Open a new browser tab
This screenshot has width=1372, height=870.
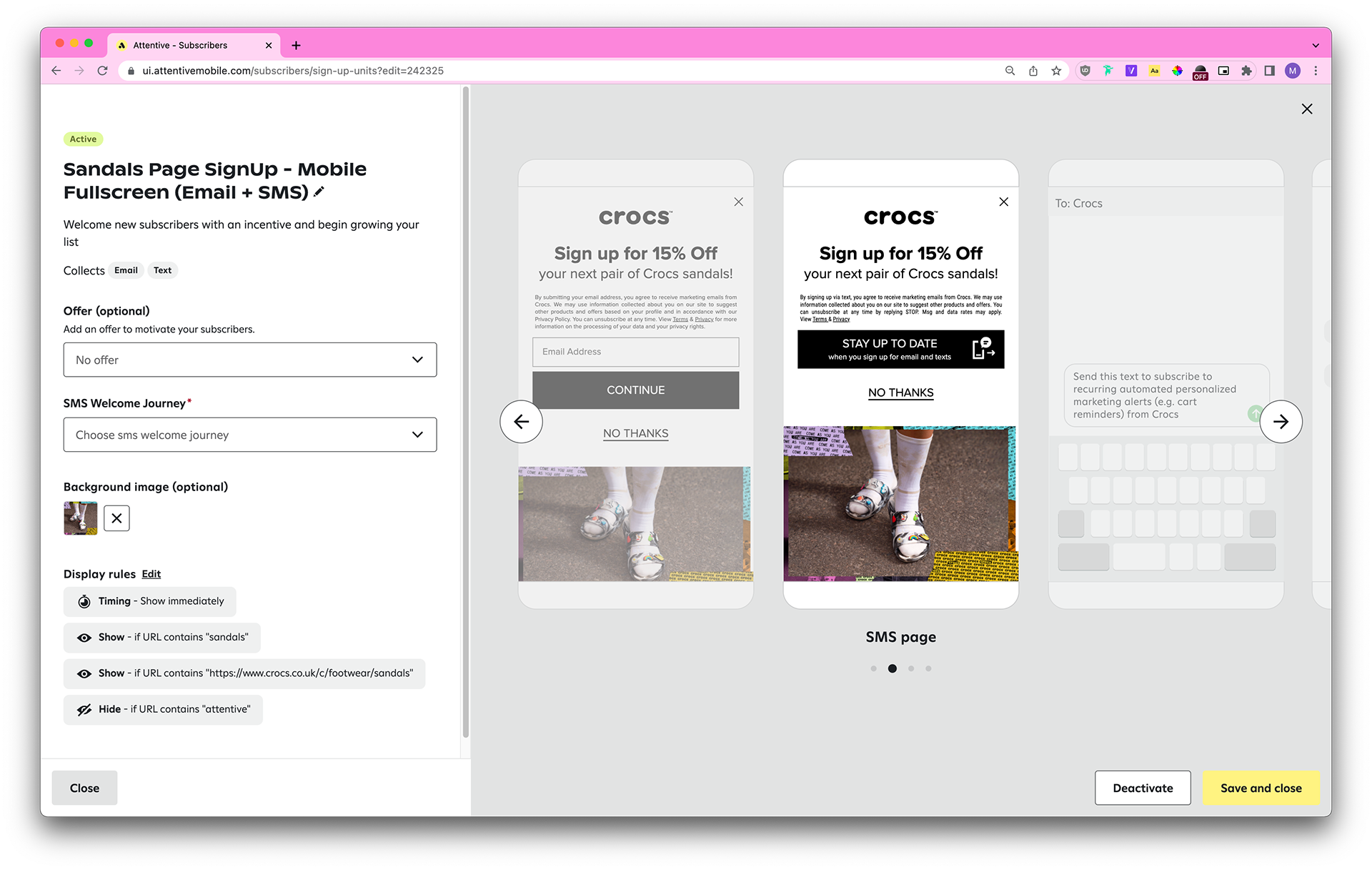[296, 45]
